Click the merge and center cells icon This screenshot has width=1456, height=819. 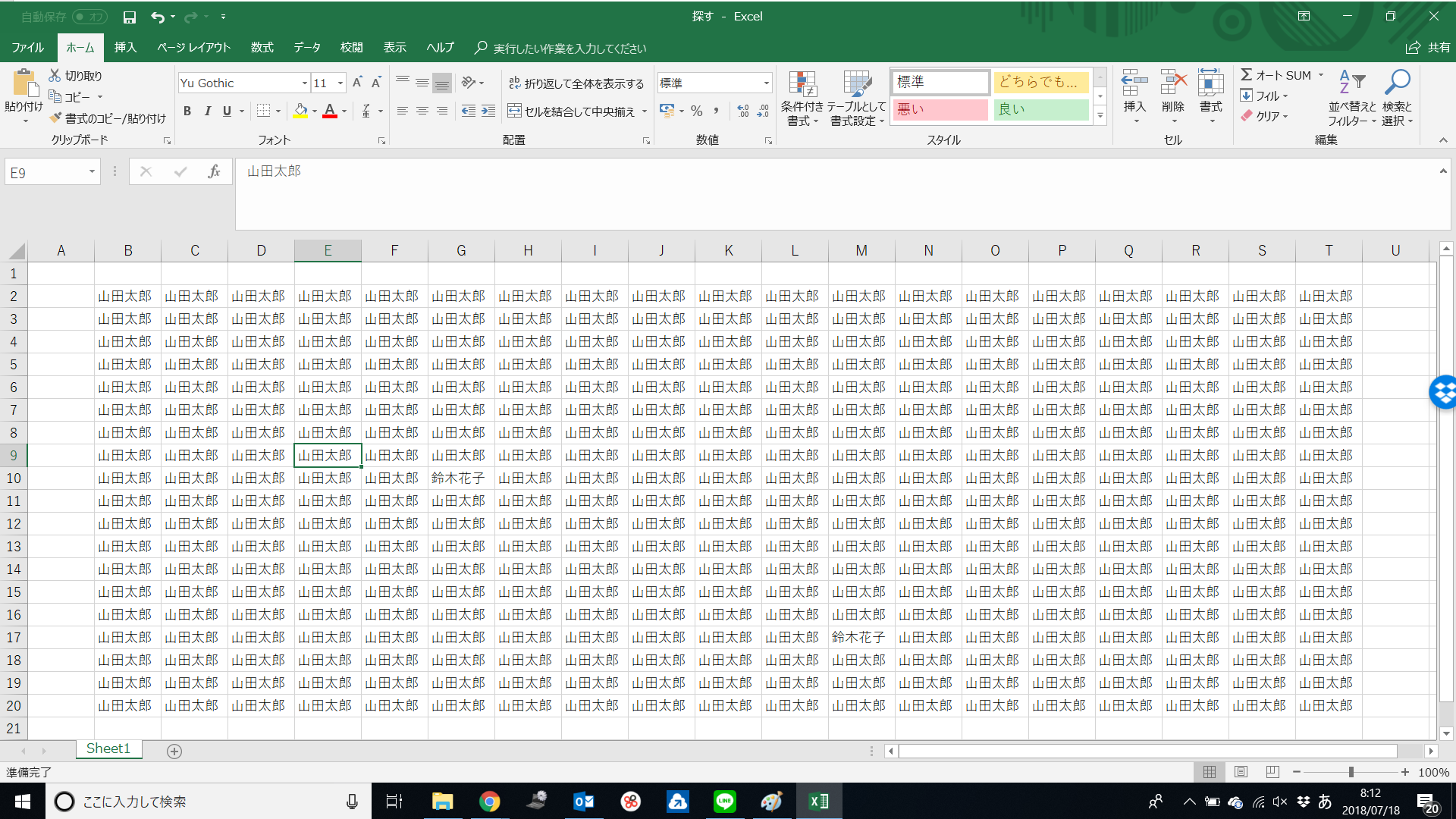coord(514,111)
